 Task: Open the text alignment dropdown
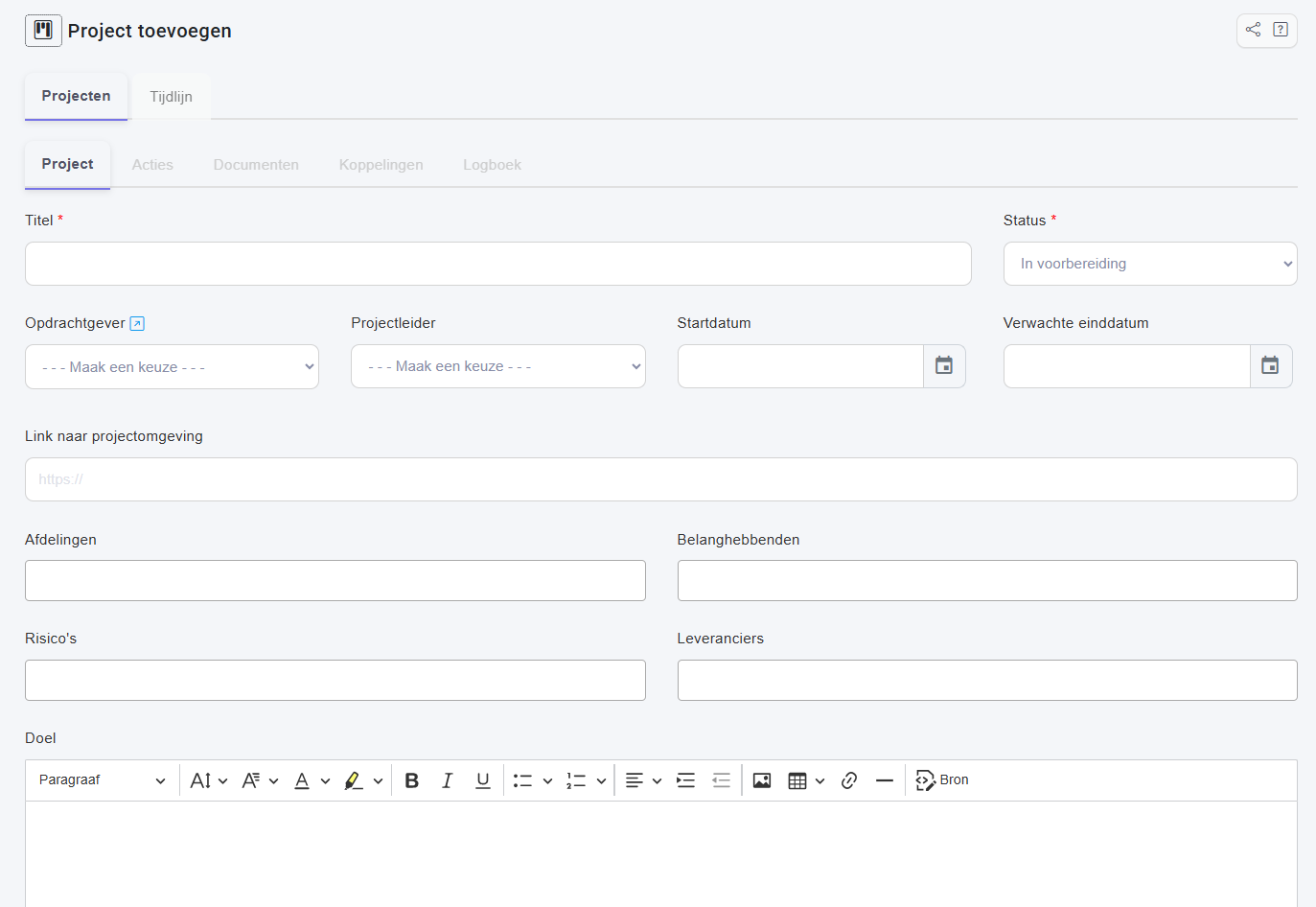644,780
